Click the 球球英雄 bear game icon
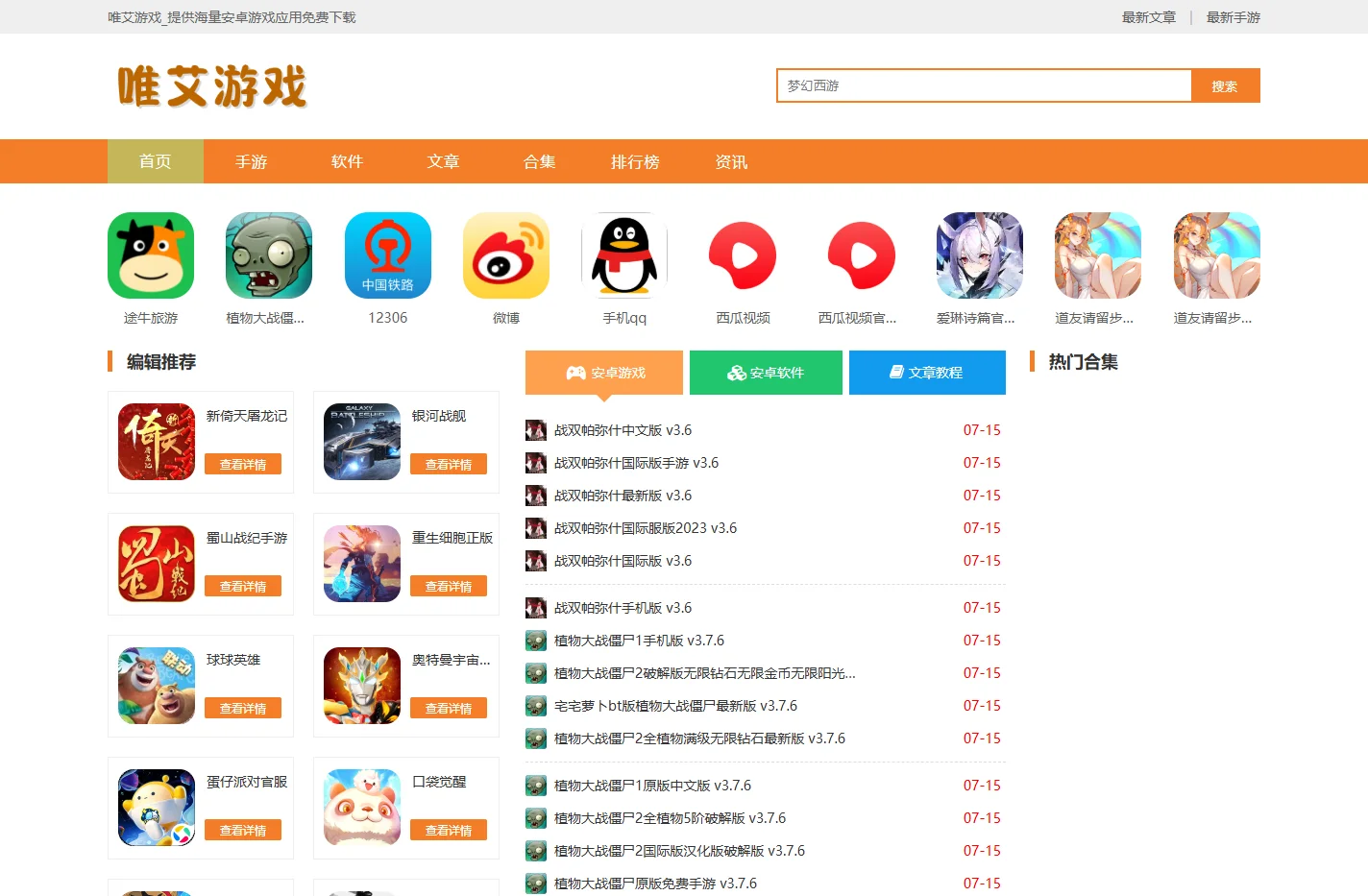 click(157, 686)
